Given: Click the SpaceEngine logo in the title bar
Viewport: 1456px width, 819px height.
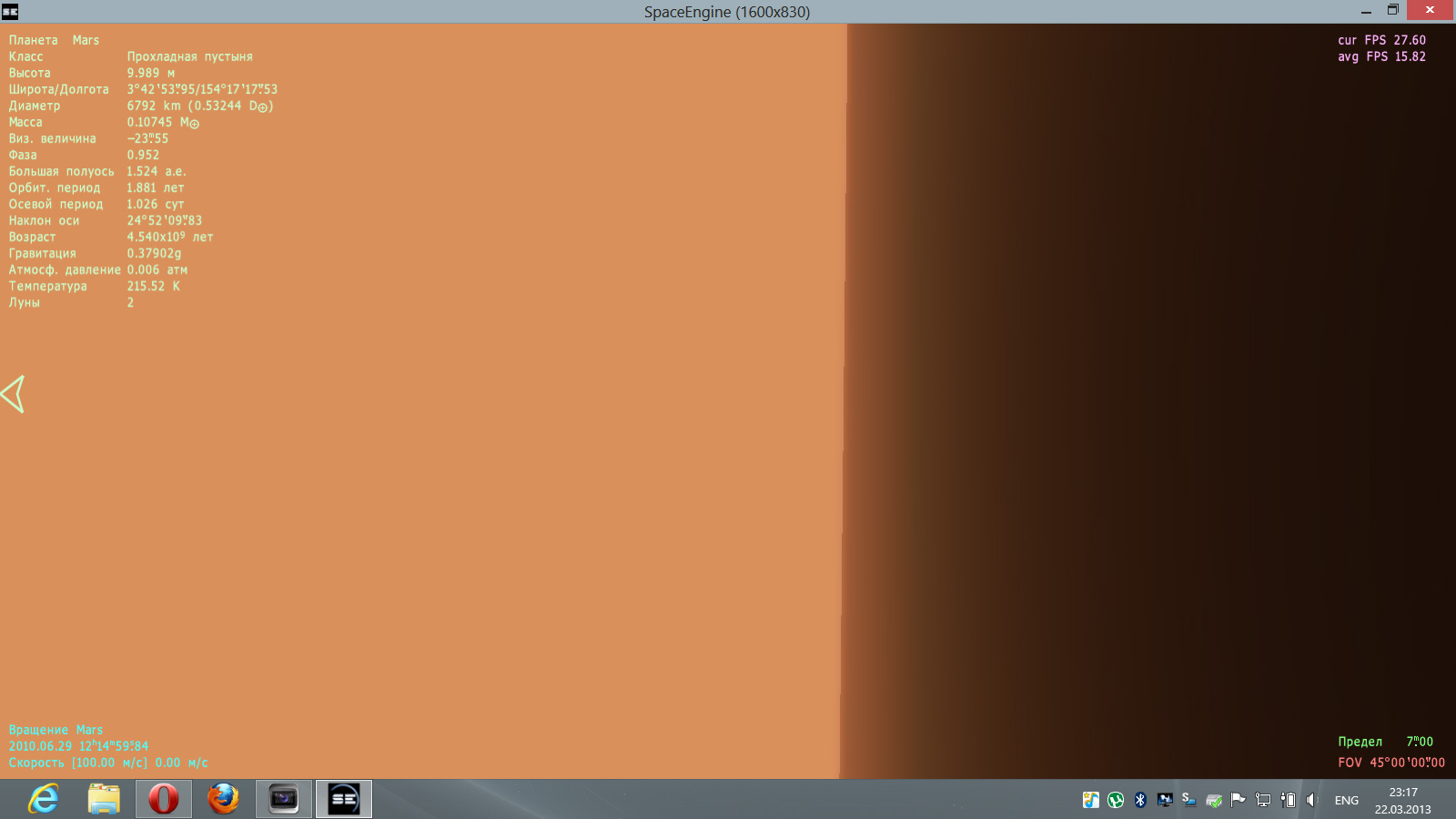Looking at the screenshot, I should click(x=10, y=12).
